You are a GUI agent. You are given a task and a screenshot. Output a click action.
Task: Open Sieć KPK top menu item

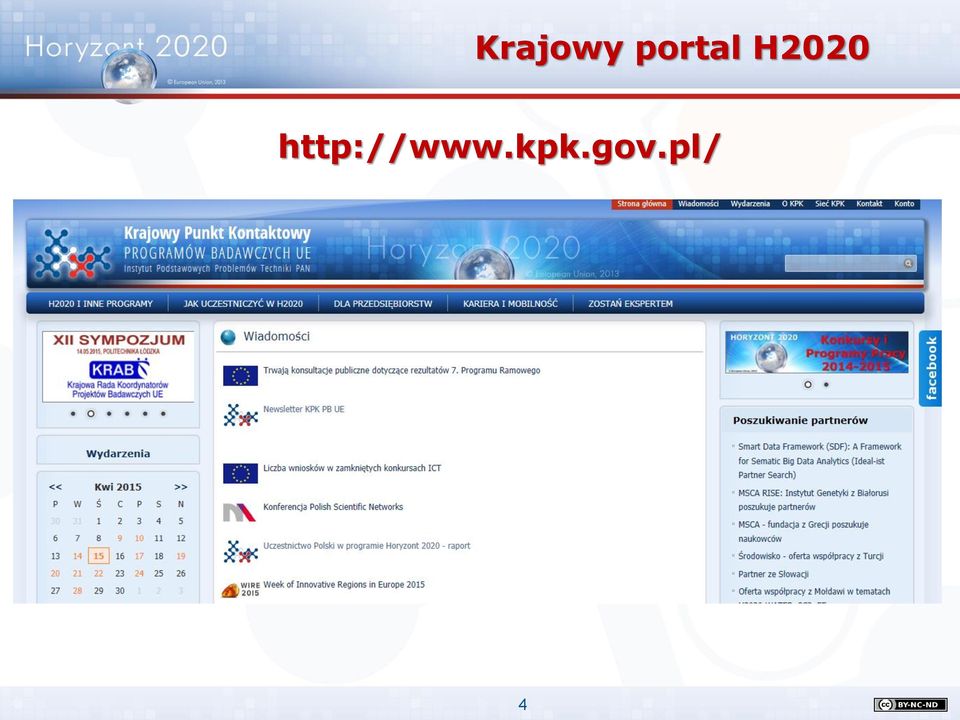(x=830, y=204)
